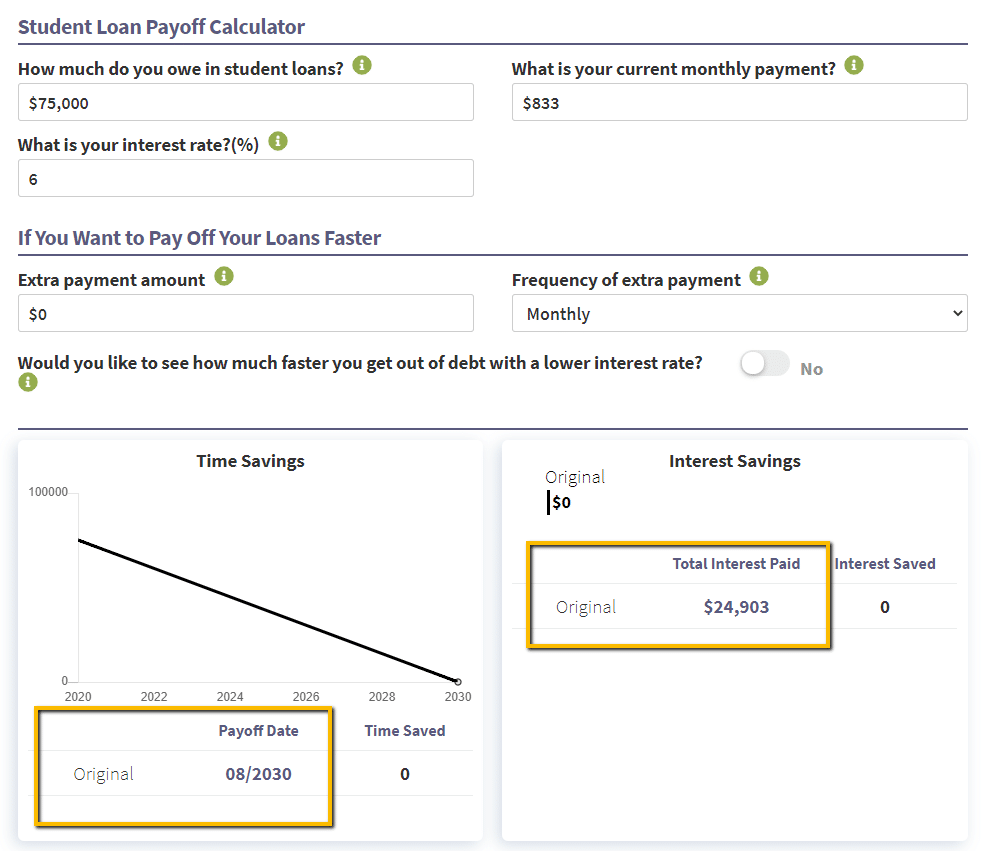
Task: Select the Extra payment amount field showing $0
Action: [x=245, y=313]
